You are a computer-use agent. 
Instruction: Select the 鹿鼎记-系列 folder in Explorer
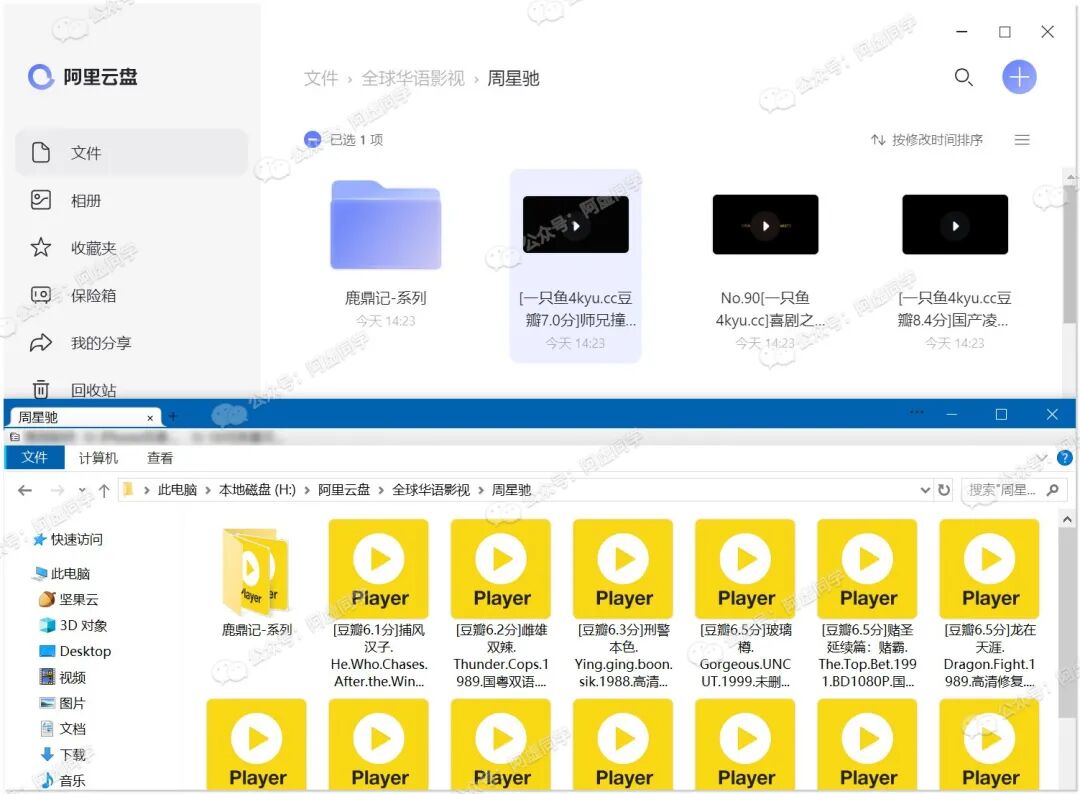256,582
